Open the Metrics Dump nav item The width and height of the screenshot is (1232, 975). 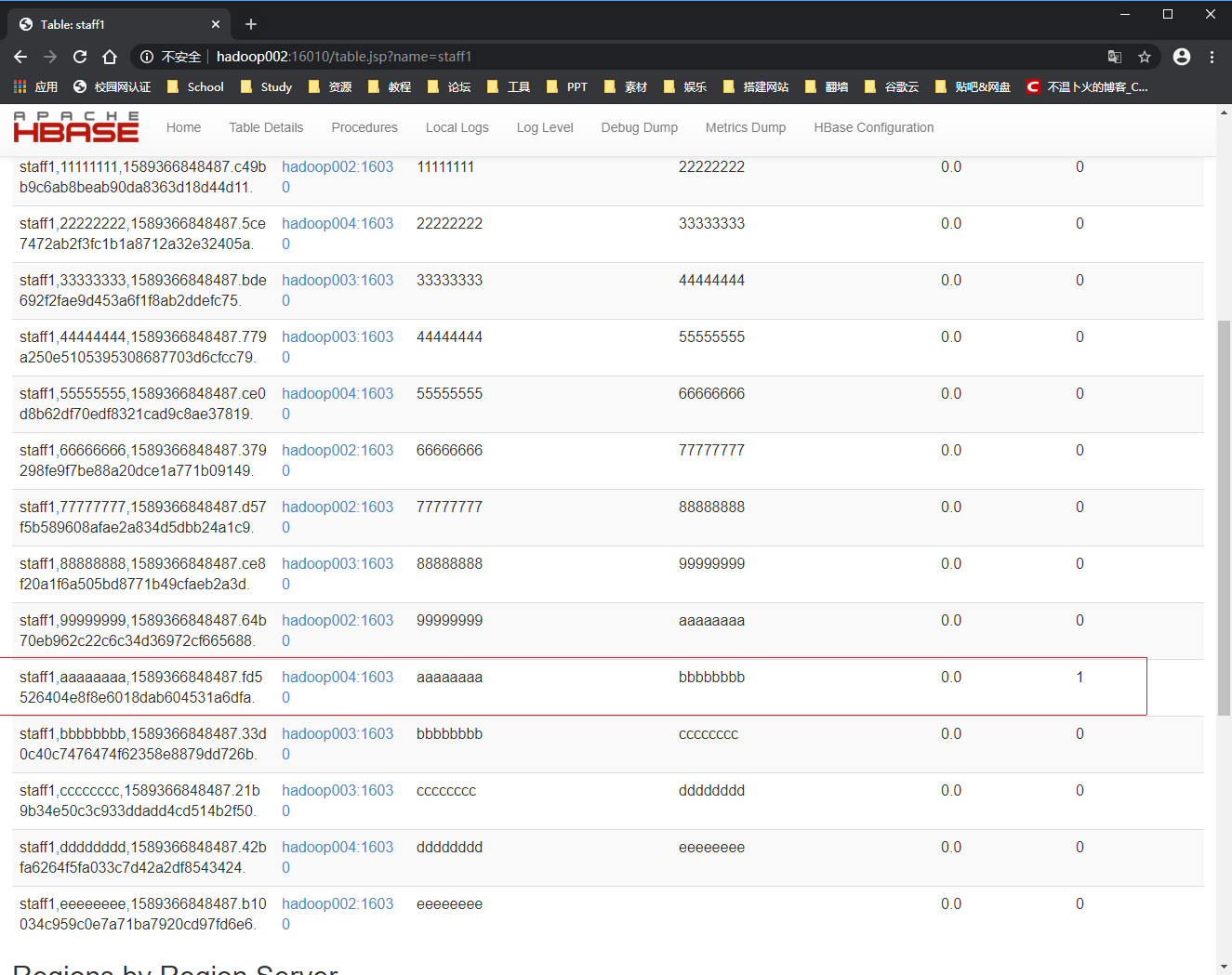click(x=746, y=127)
